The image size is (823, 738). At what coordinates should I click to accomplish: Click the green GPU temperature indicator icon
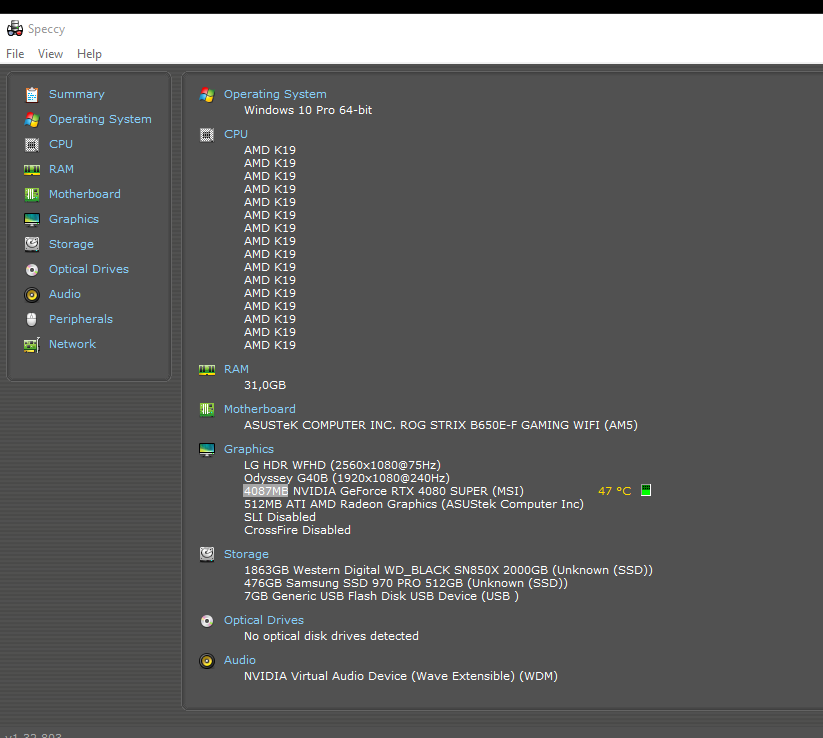[646, 490]
